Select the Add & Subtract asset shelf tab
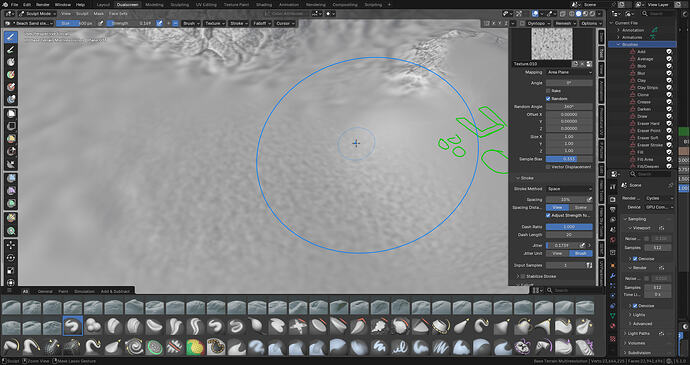 (115, 291)
